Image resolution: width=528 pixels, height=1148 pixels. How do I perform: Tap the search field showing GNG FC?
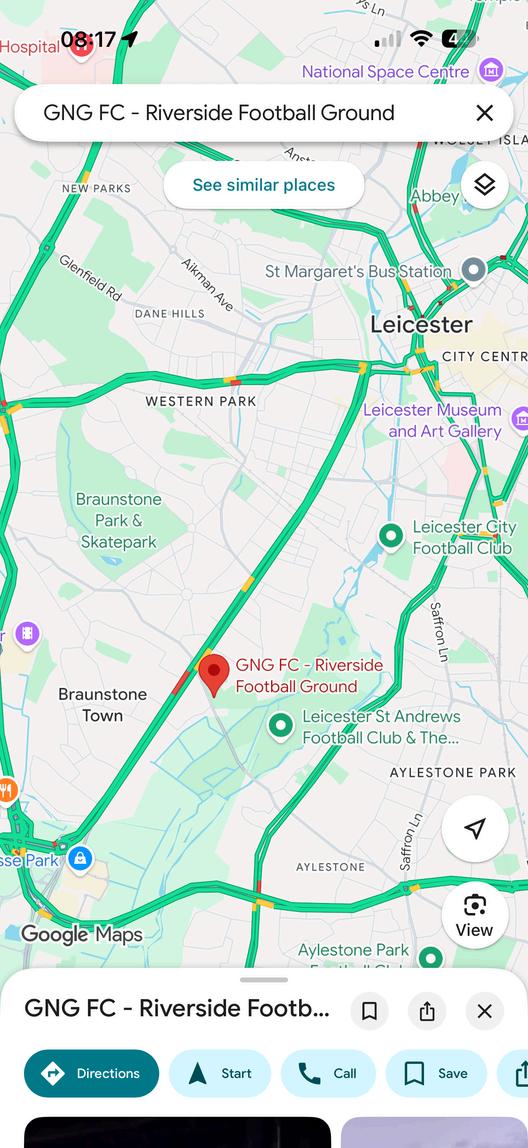click(x=242, y=113)
